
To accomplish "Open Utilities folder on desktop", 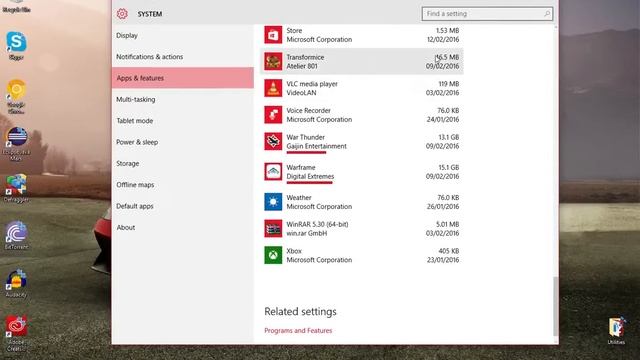I will click(616, 331).
